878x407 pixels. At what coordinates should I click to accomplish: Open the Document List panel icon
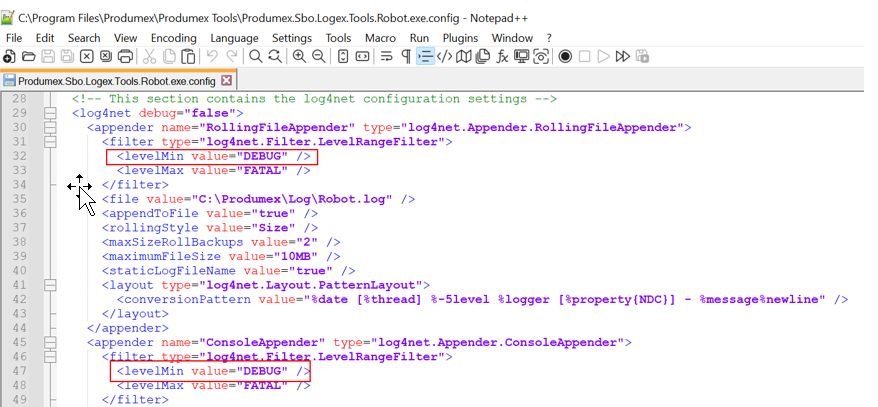pos(483,57)
